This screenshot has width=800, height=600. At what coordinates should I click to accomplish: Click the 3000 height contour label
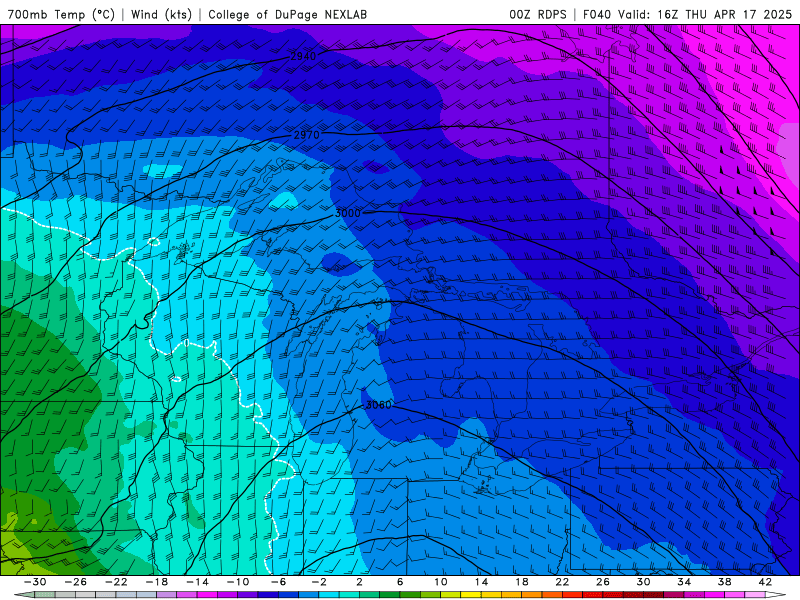coord(347,213)
